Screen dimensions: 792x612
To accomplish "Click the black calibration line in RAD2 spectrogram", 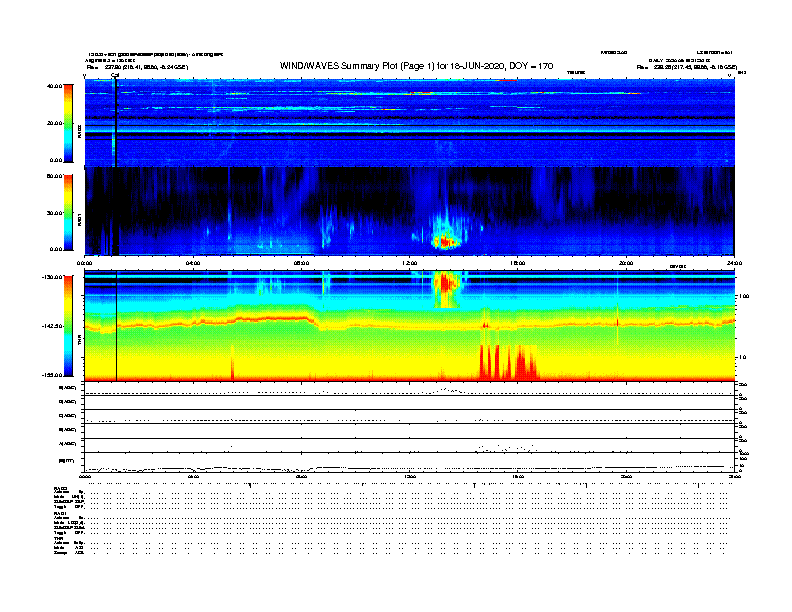I will (x=116, y=123).
